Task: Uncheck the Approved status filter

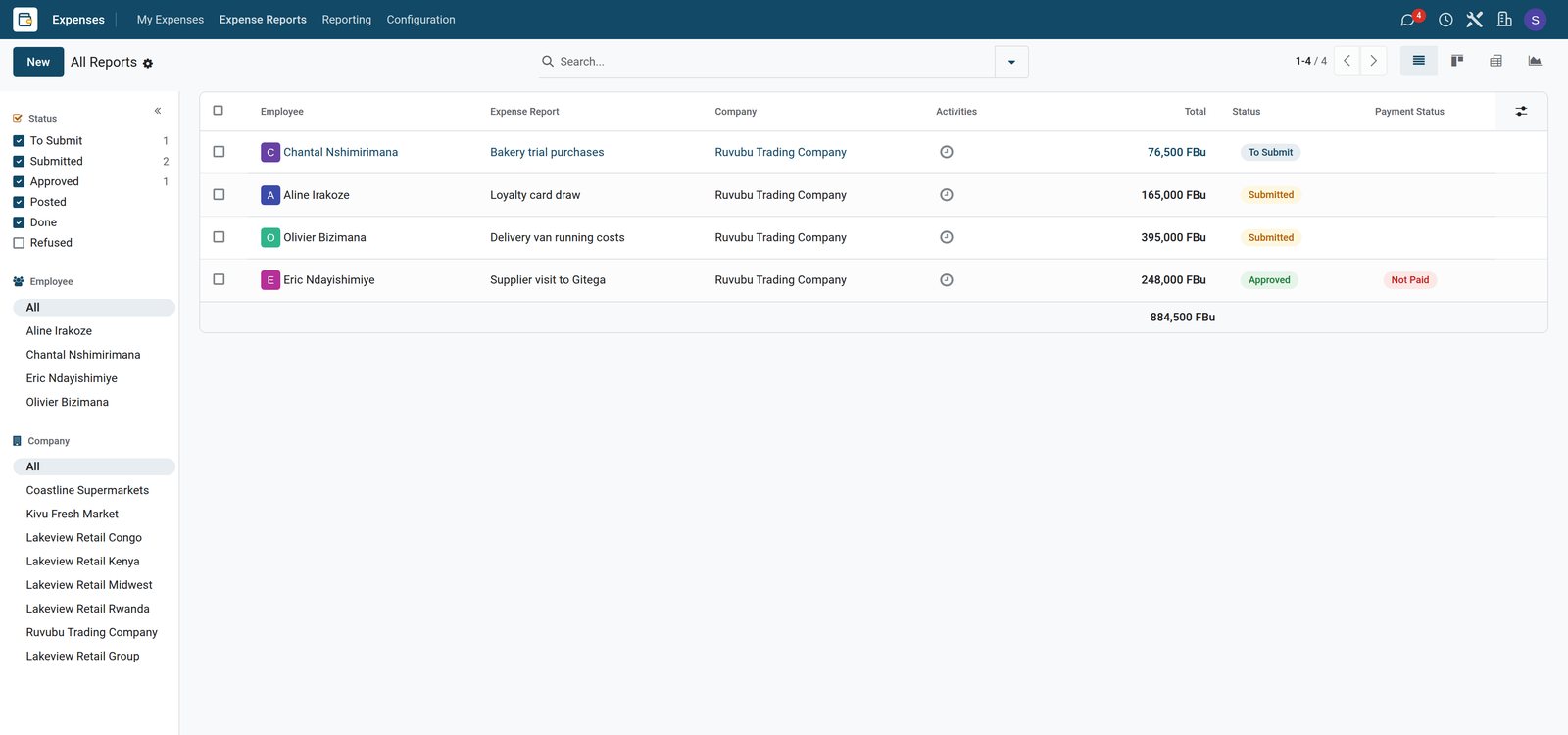Action: (19, 182)
